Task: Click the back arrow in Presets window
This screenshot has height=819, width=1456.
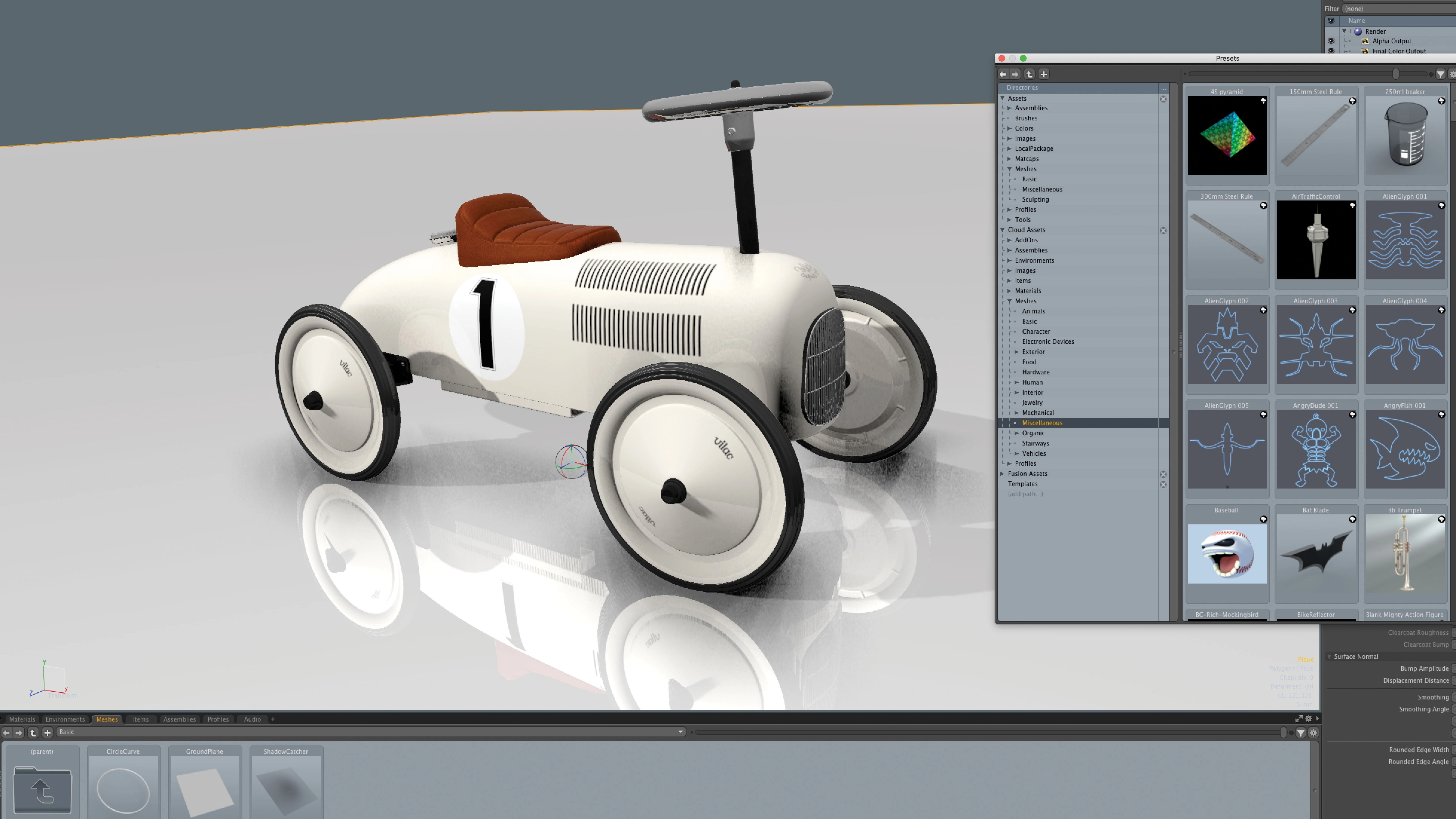Action: point(1003,74)
